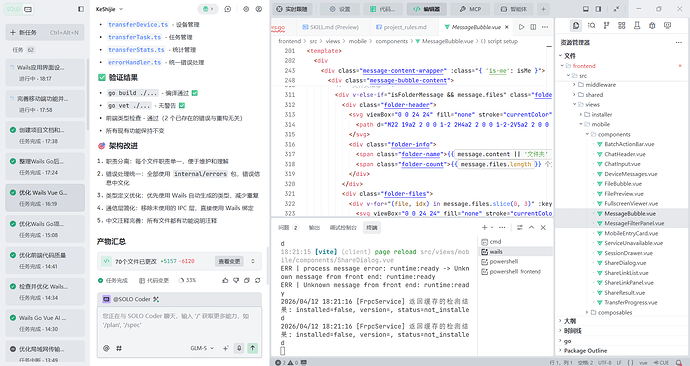Run file with editor play icon
Viewport: 690px width, 366px height.
[521, 27]
